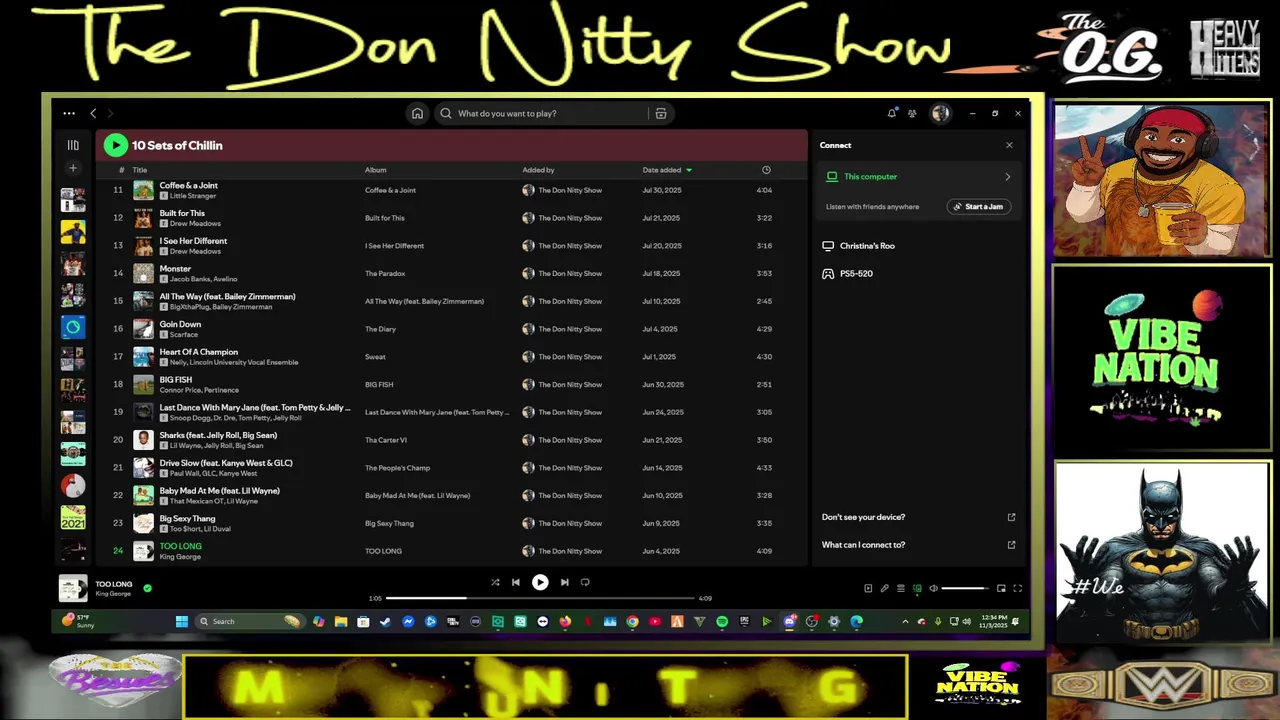The image size is (1280, 720).
Task: Open the 2021 playlist in library sidebar
Action: click(x=73, y=517)
